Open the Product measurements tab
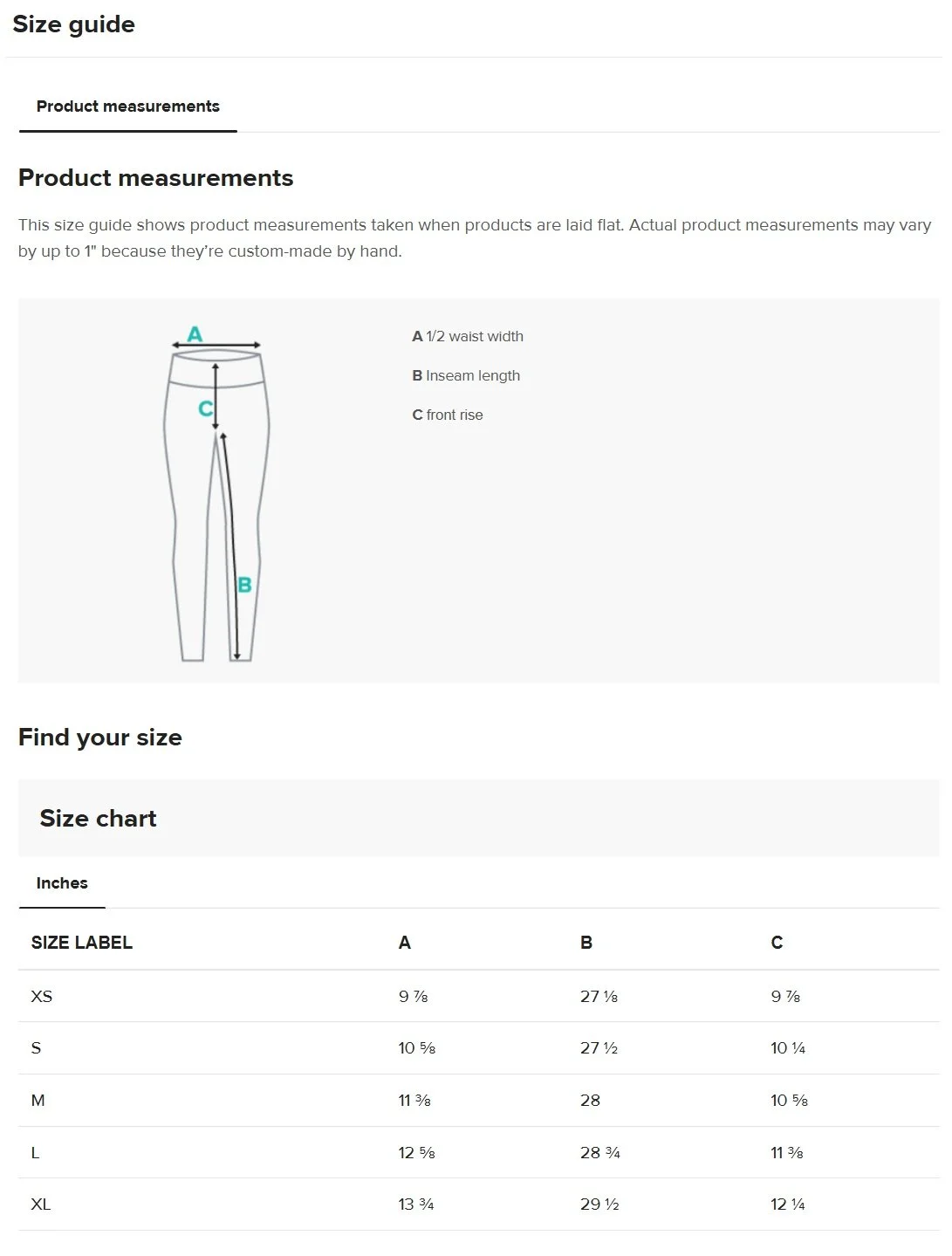 [127, 106]
